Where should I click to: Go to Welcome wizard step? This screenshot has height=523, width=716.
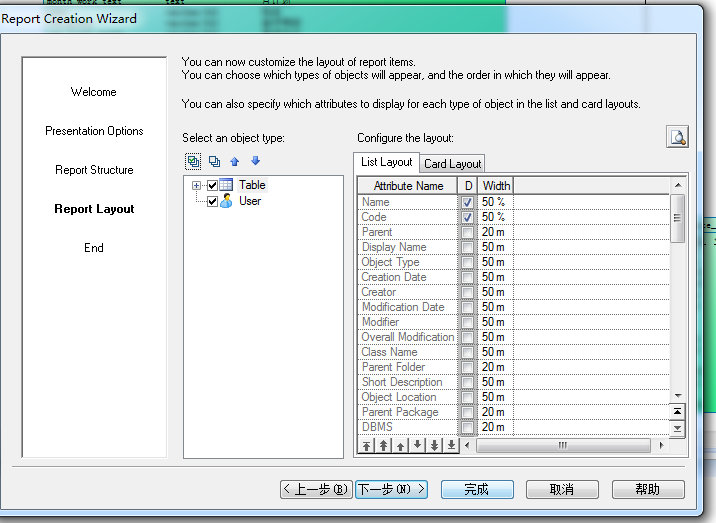(94, 92)
